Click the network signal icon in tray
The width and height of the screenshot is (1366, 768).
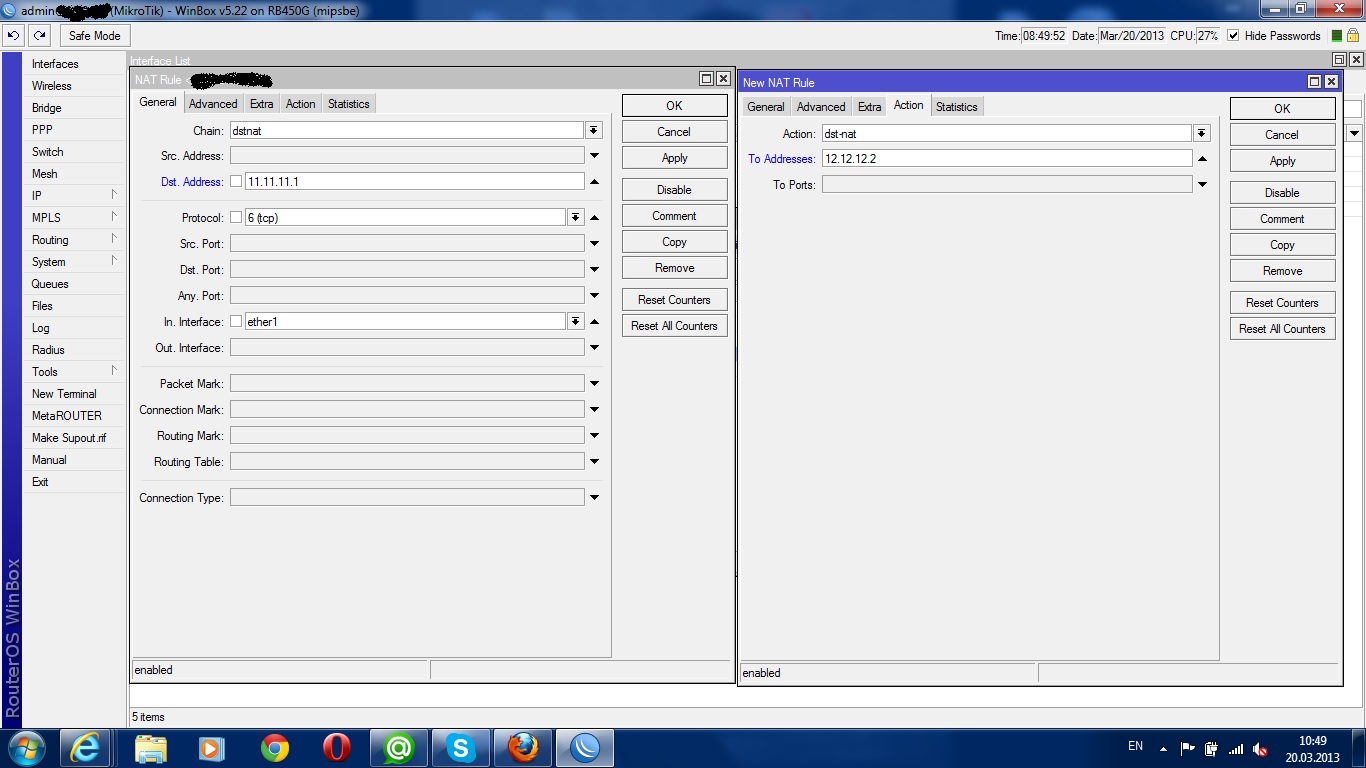[x=1236, y=749]
